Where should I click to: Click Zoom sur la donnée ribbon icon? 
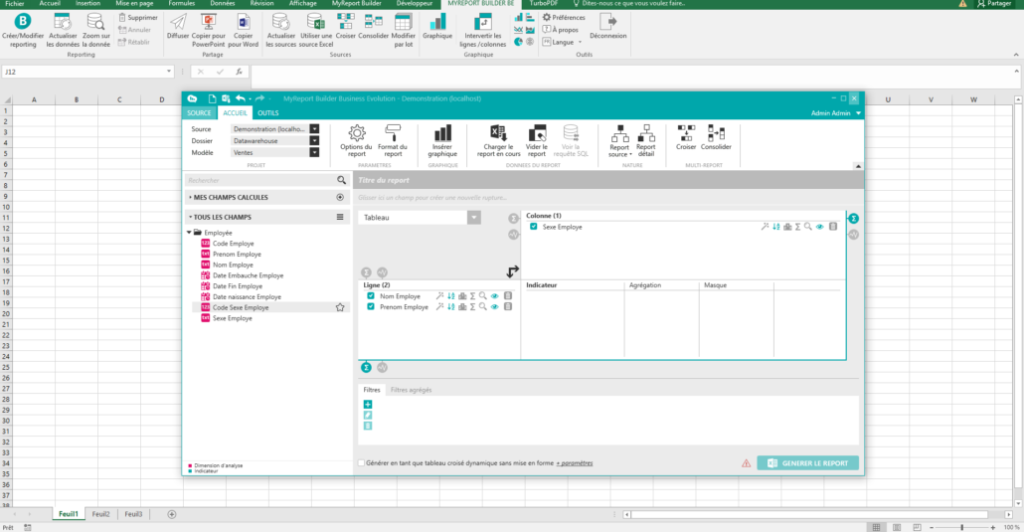pyautogui.click(x=96, y=31)
